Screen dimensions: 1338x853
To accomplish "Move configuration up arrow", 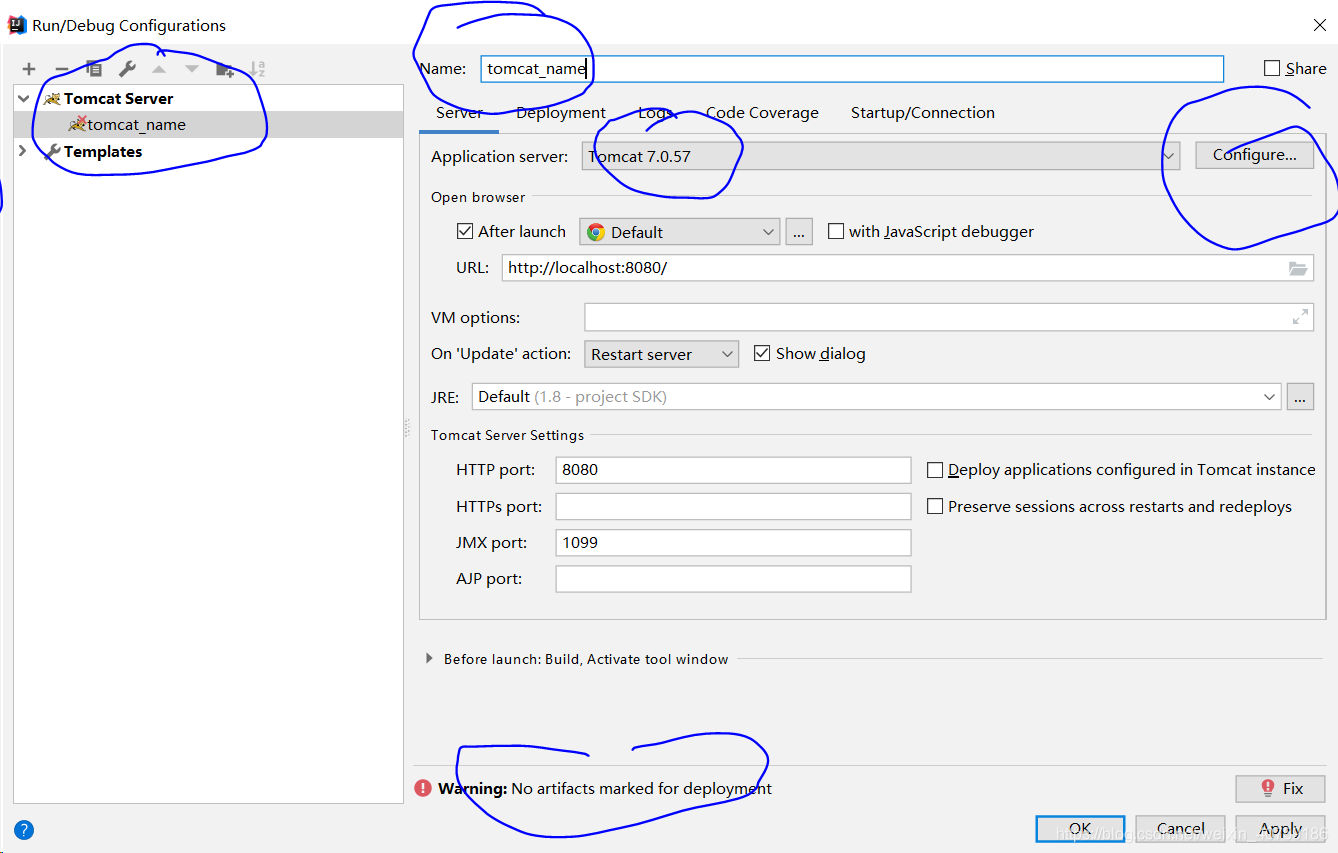I will (159, 69).
